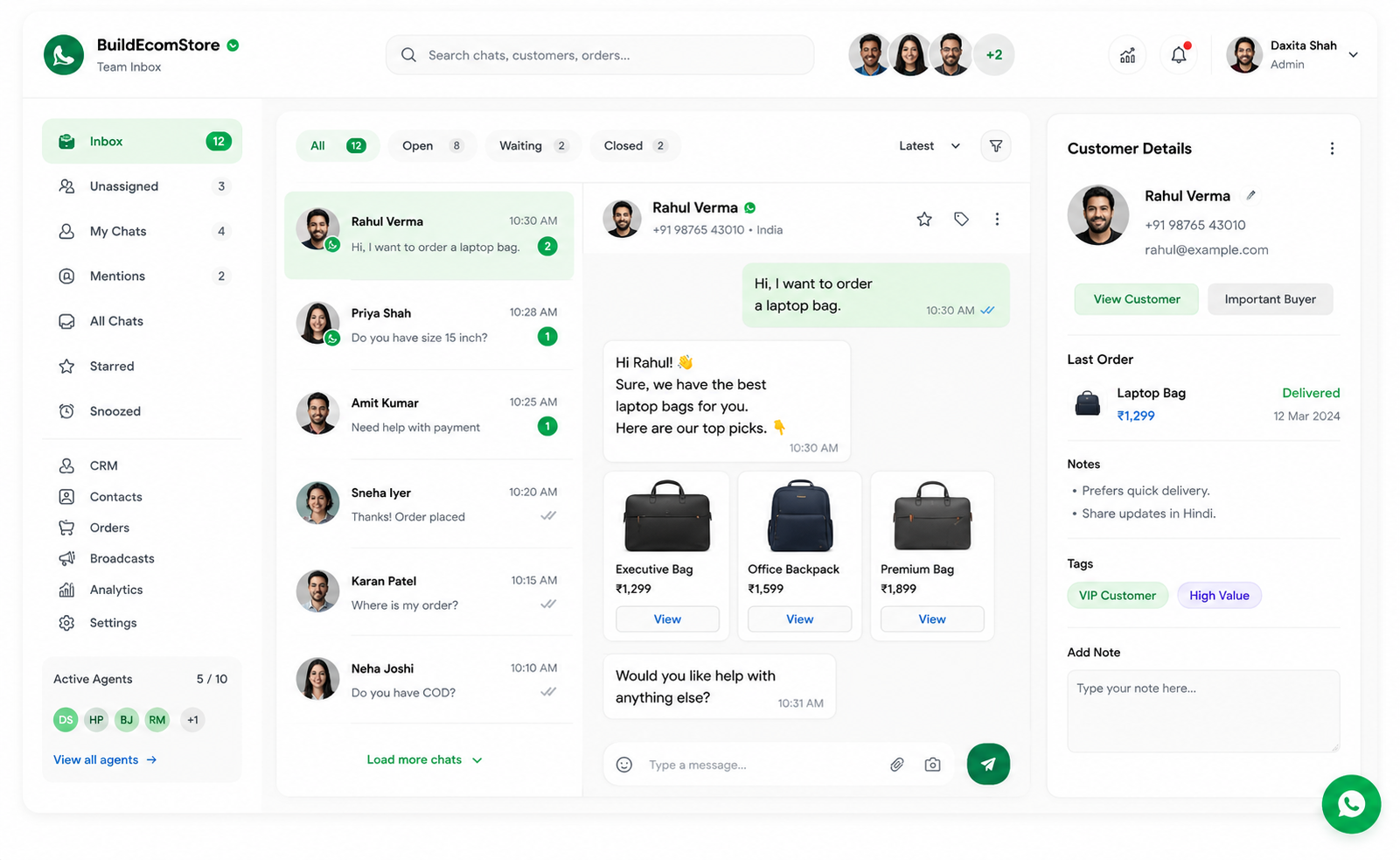Open Sneha Iyer's chat
Image resolution: width=1400 pixels, height=860 pixels.
point(428,504)
